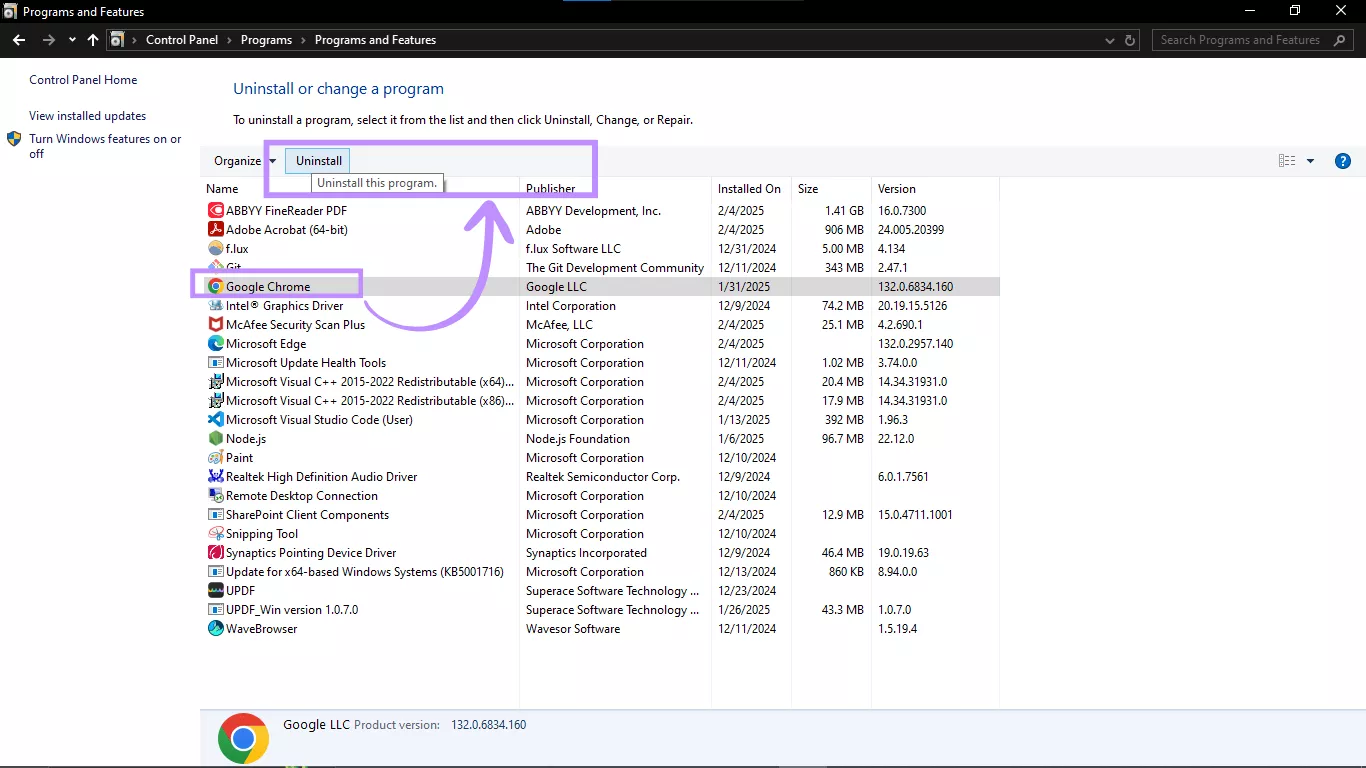1366x768 pixels.
Task: Click Synaptics Incorporated publisher cell
Action: 586,553
